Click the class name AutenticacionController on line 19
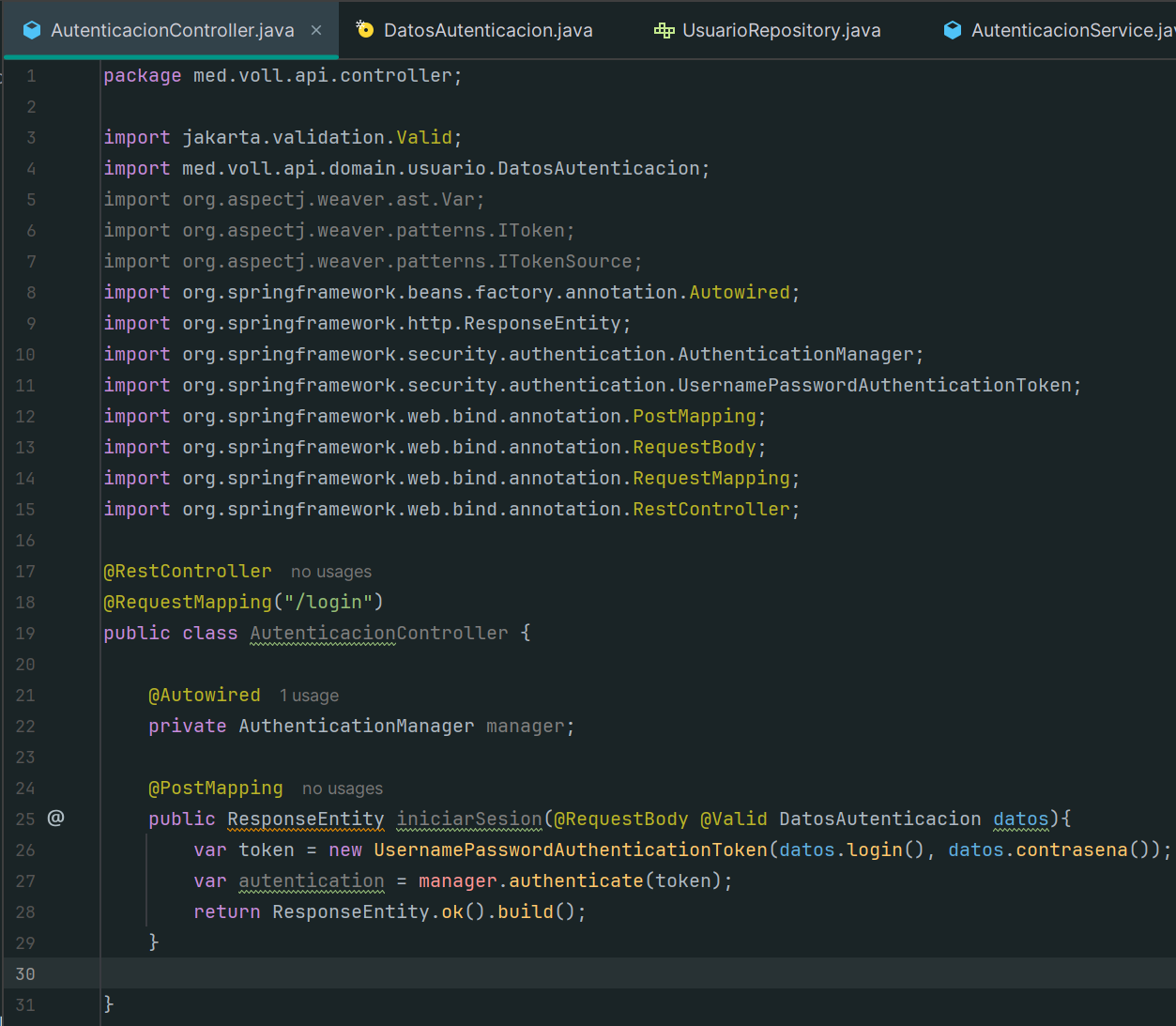The image size is (1176, 1026). coord(379,633)
